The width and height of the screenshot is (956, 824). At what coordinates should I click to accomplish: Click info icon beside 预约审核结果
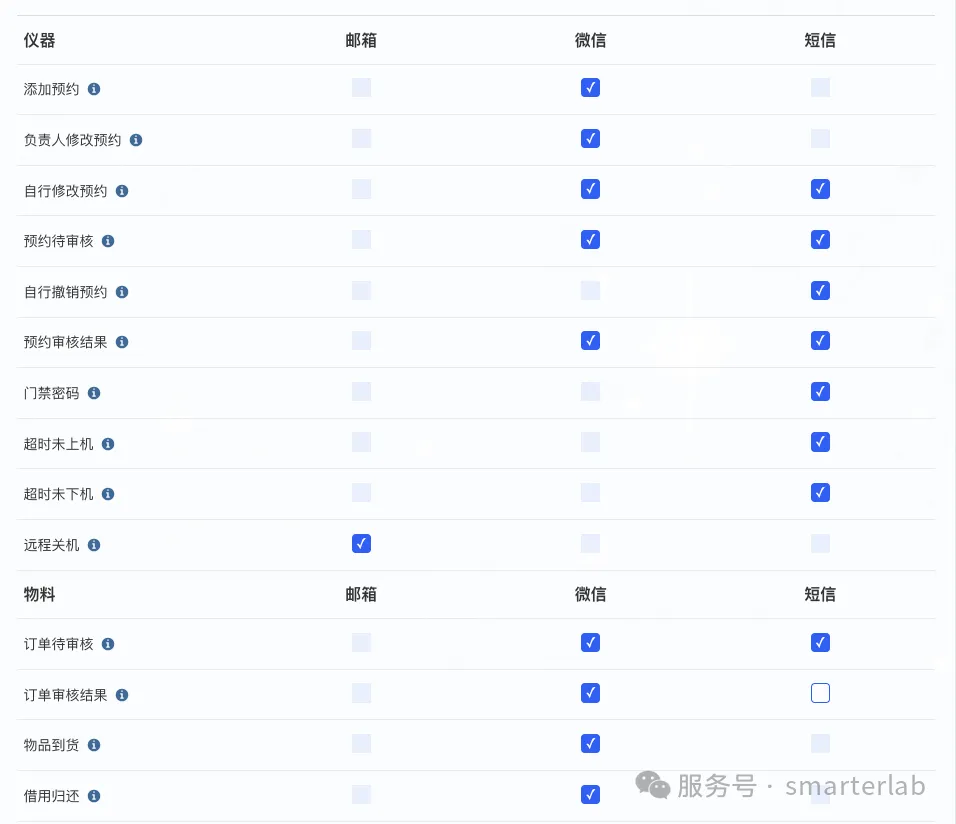click(x=122, y=342)
